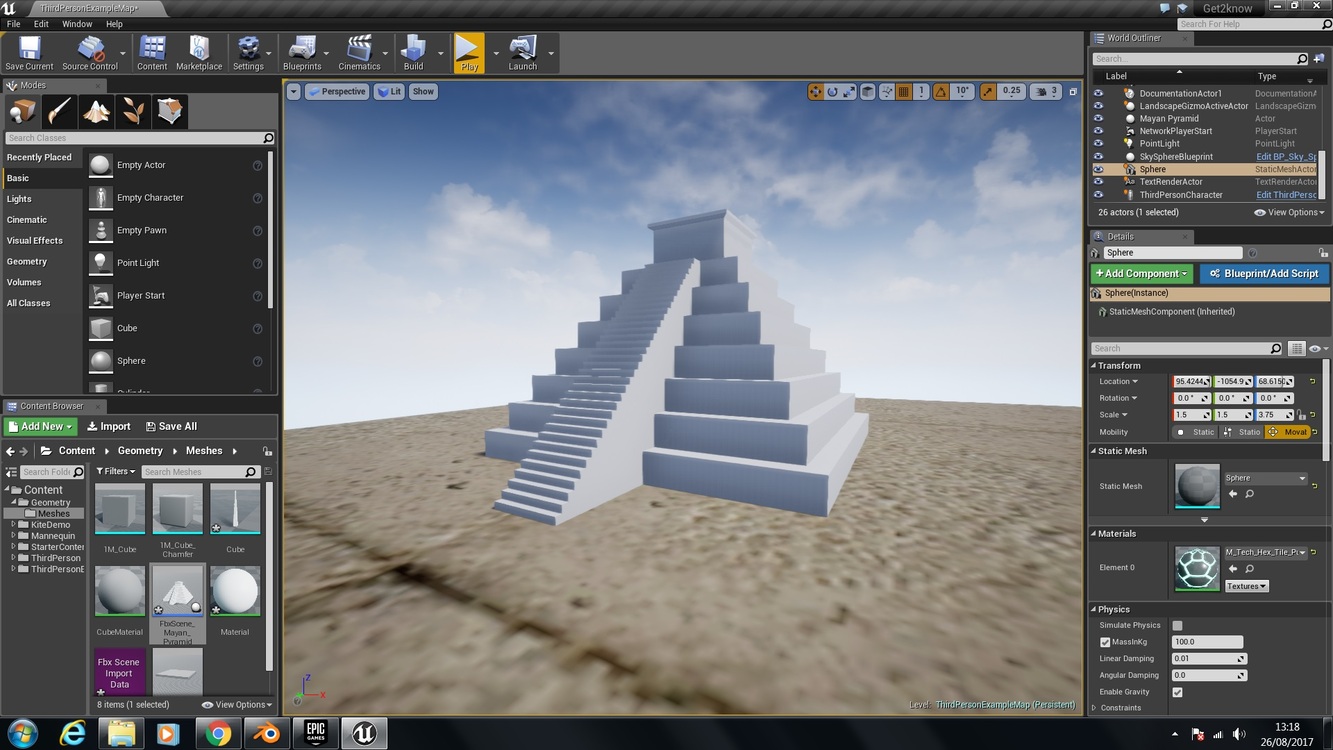This screenshot has height=750, width=1333.
Task: Open Source Control from the toolbar
Action: click(x=90, y=53)
